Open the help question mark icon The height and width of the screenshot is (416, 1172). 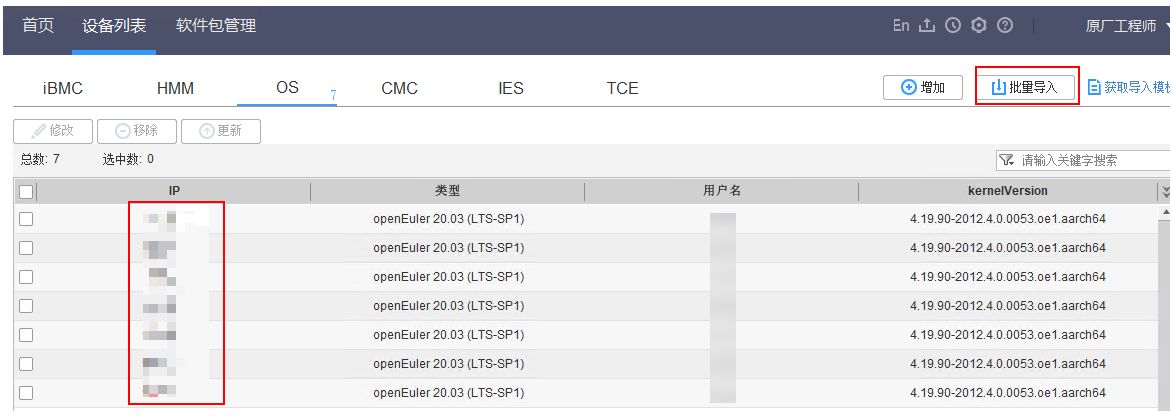point(1005,25)
